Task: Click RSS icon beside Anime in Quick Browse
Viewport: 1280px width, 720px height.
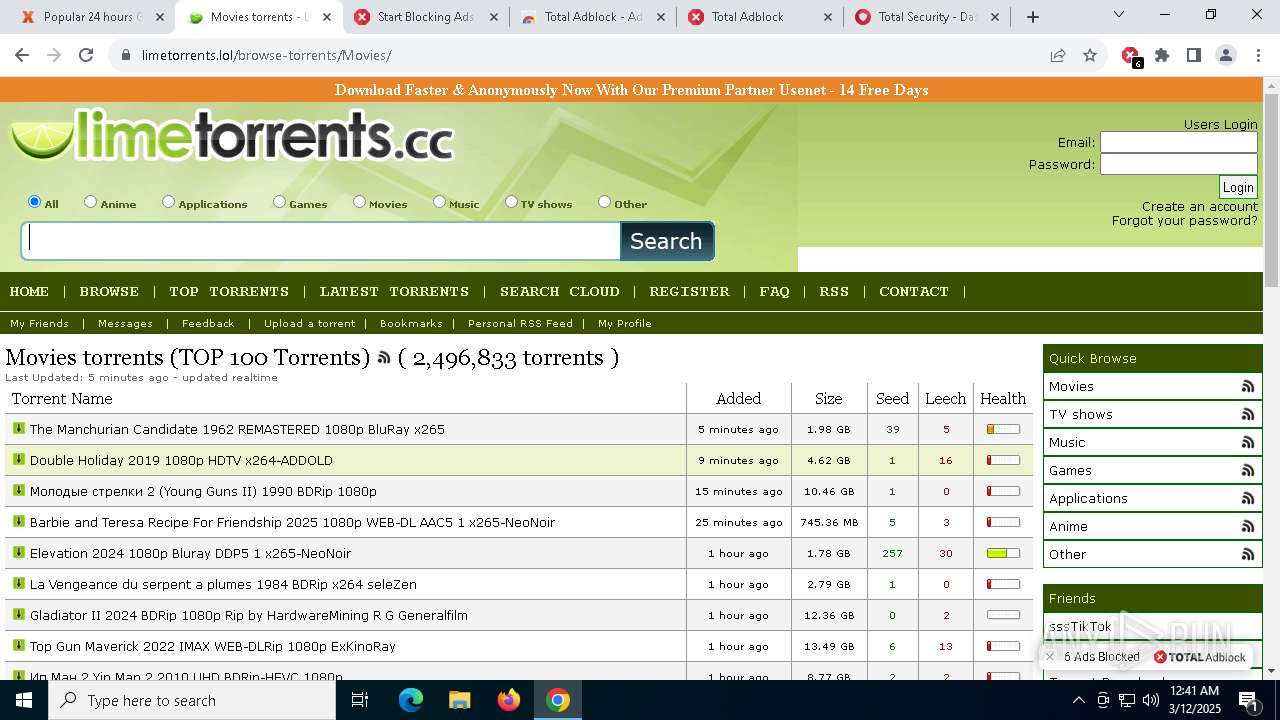Action: pyautogui.click(x=1248, y=526)
